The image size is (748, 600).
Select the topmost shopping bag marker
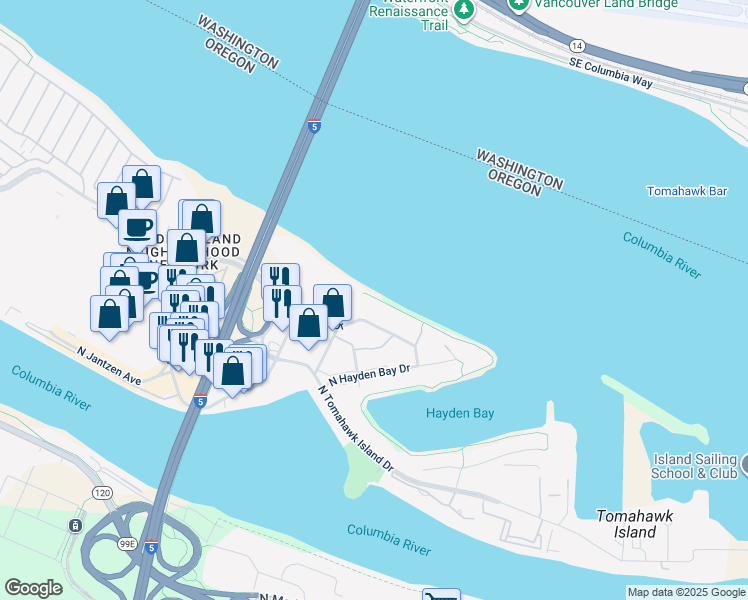pos(141,184)
